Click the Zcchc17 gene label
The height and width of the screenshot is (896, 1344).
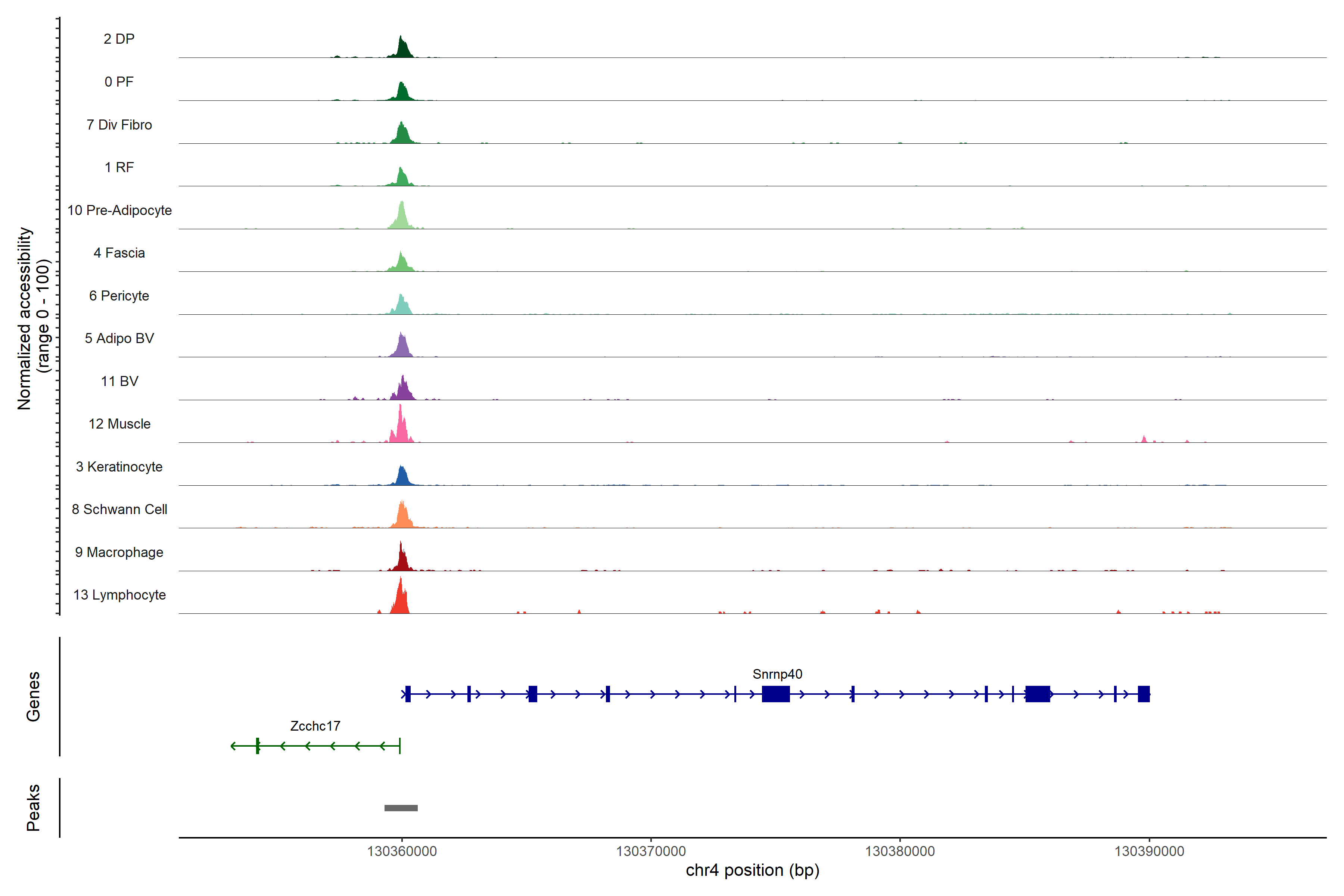pos(315,726)
